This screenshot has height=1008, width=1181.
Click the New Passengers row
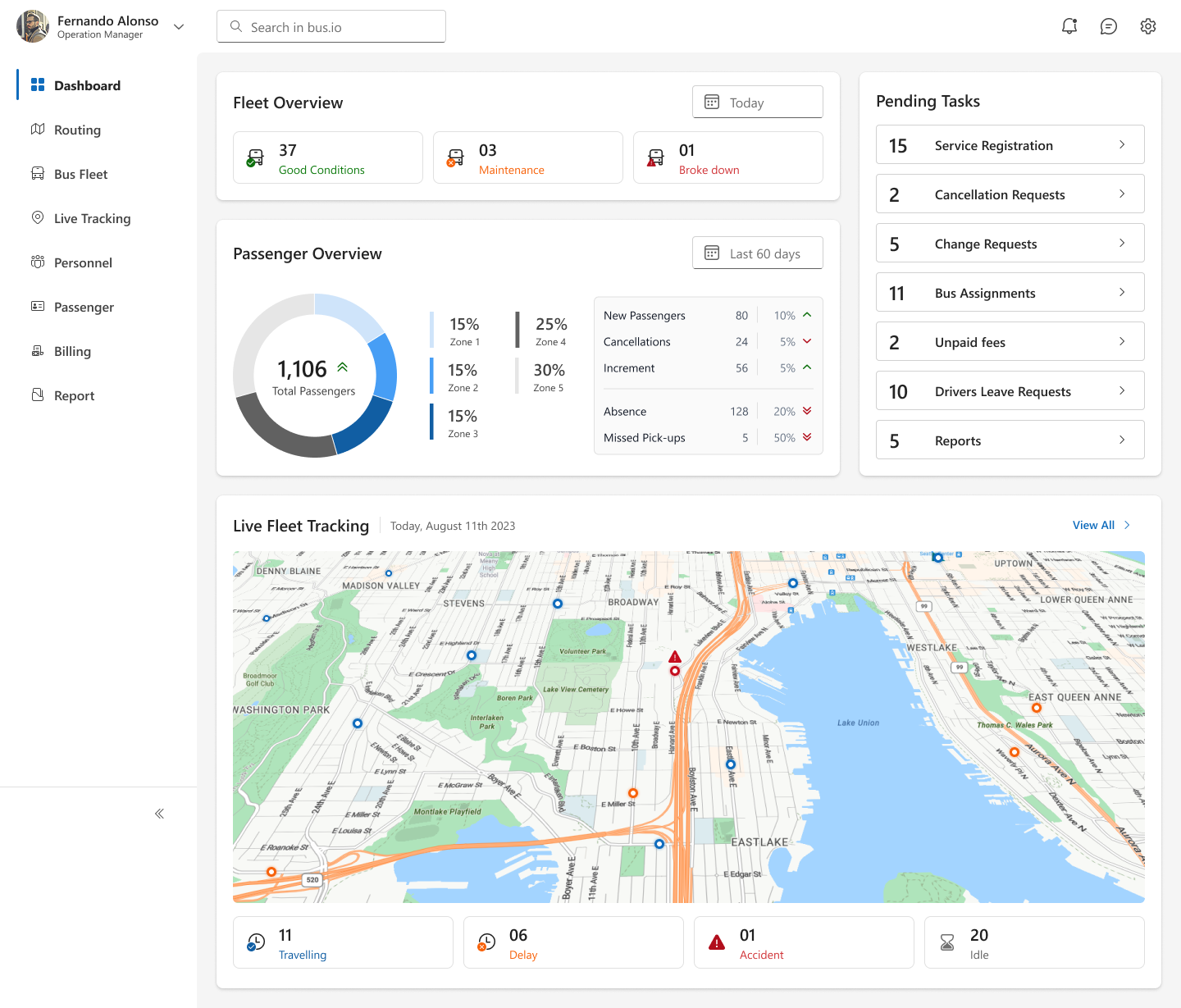[x=709, y=316]
